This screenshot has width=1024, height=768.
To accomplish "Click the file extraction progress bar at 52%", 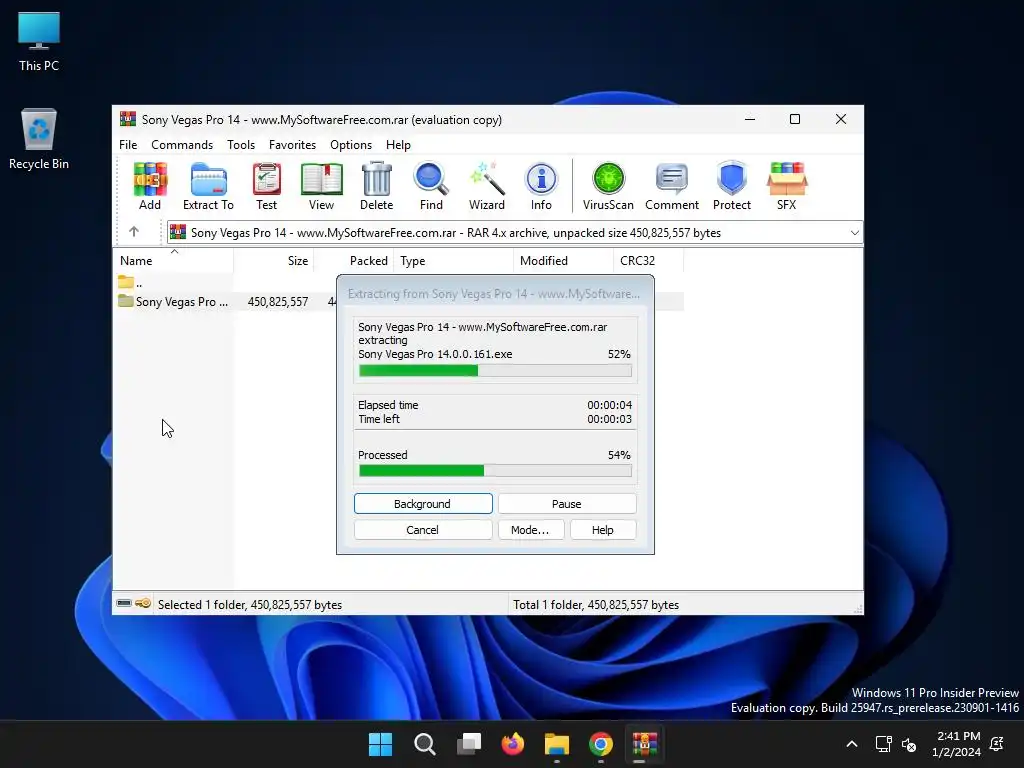I will [495, 371].
